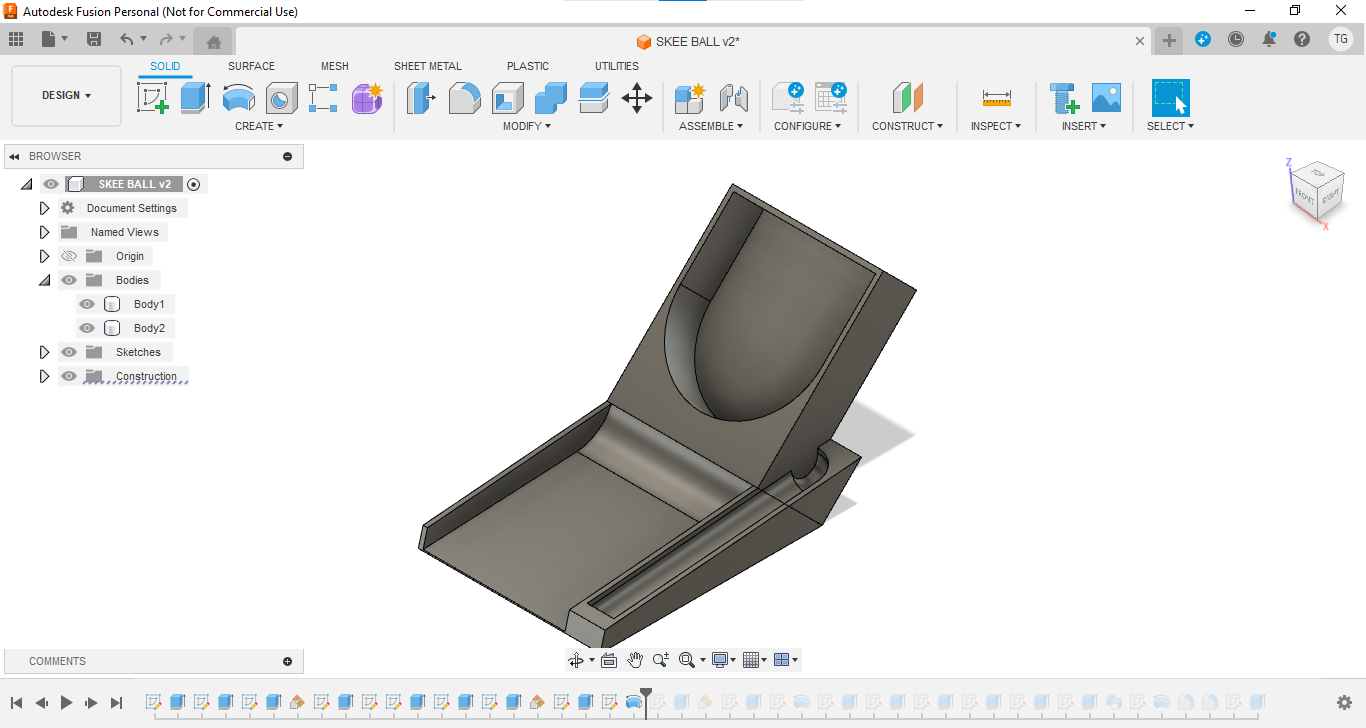The width and height of the screenshot is (1366, 728).
Task: Save the document with the disk icon
Action: pyautogui.click(x=94, y=39)
